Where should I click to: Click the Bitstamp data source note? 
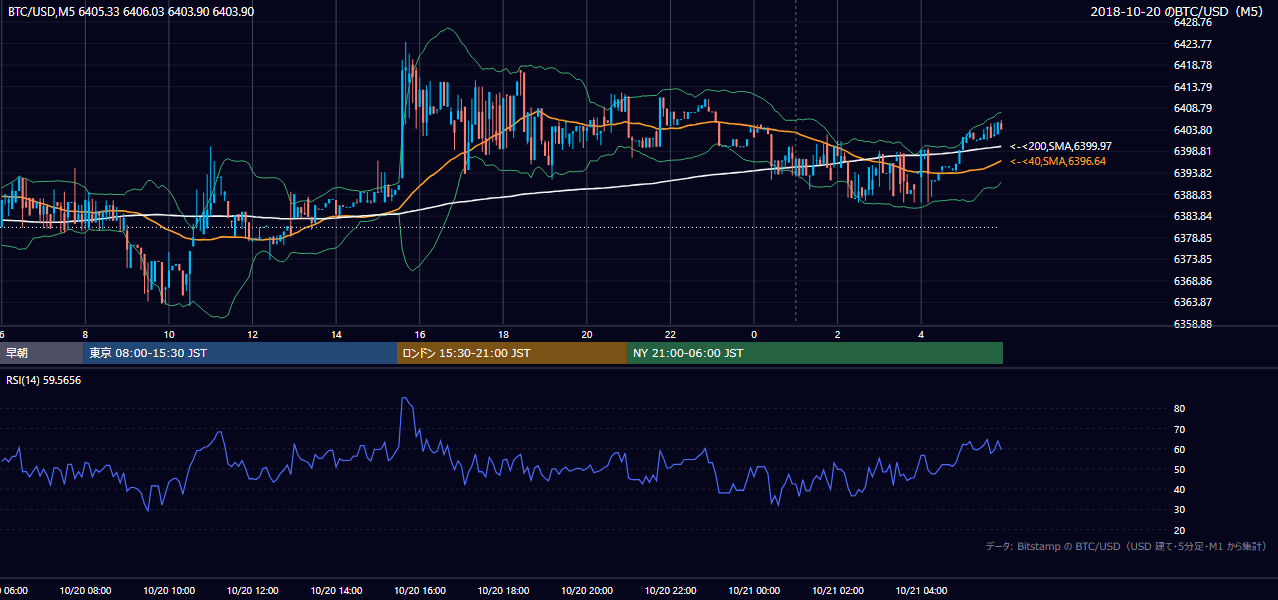pyautogui.click(x=1126, y=546)
